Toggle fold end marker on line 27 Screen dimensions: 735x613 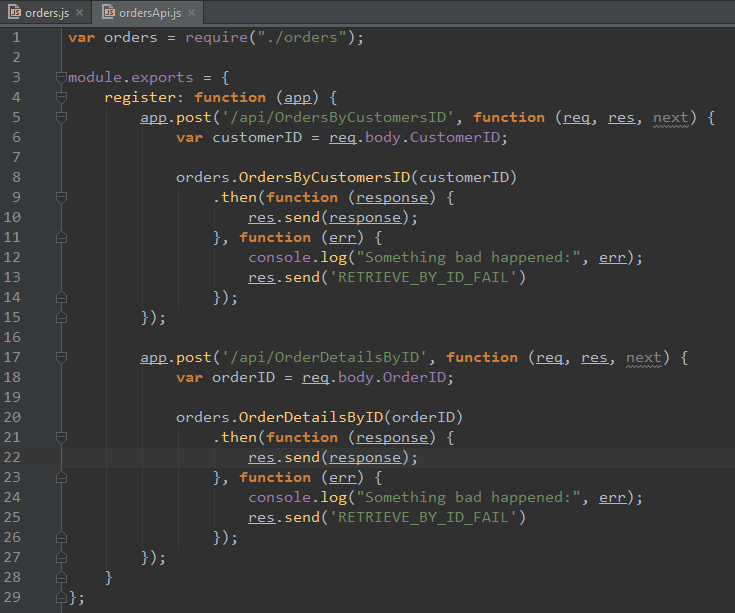tap(61, 557)
